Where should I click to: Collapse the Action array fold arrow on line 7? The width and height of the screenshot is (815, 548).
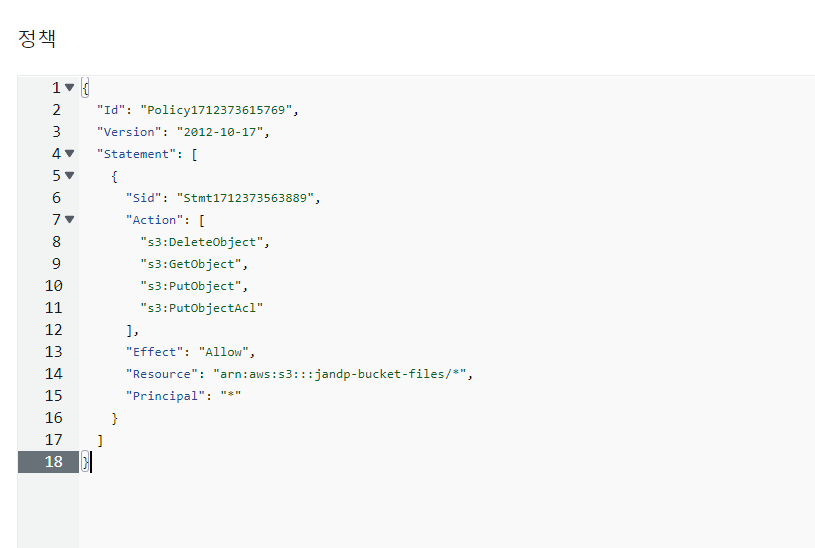pyautogui.click(x=70, y=219)
